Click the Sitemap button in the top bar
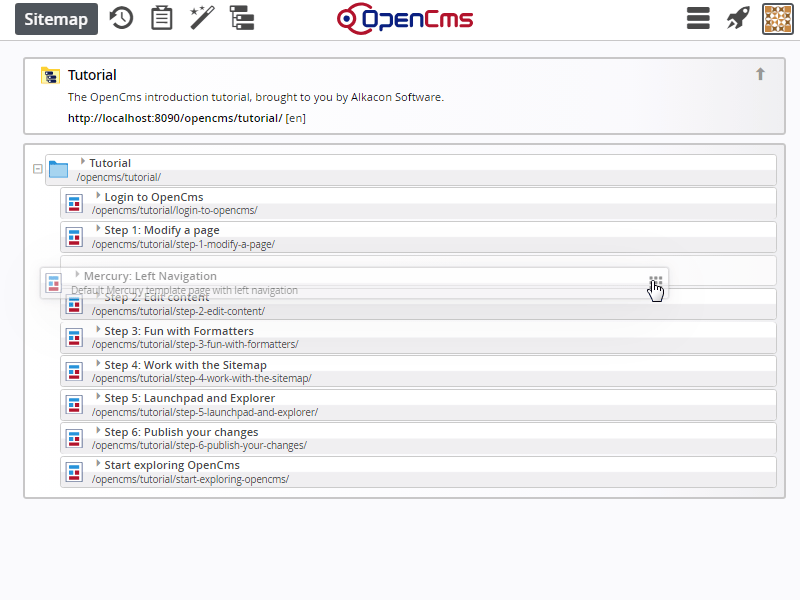 [x=56, y=18]
